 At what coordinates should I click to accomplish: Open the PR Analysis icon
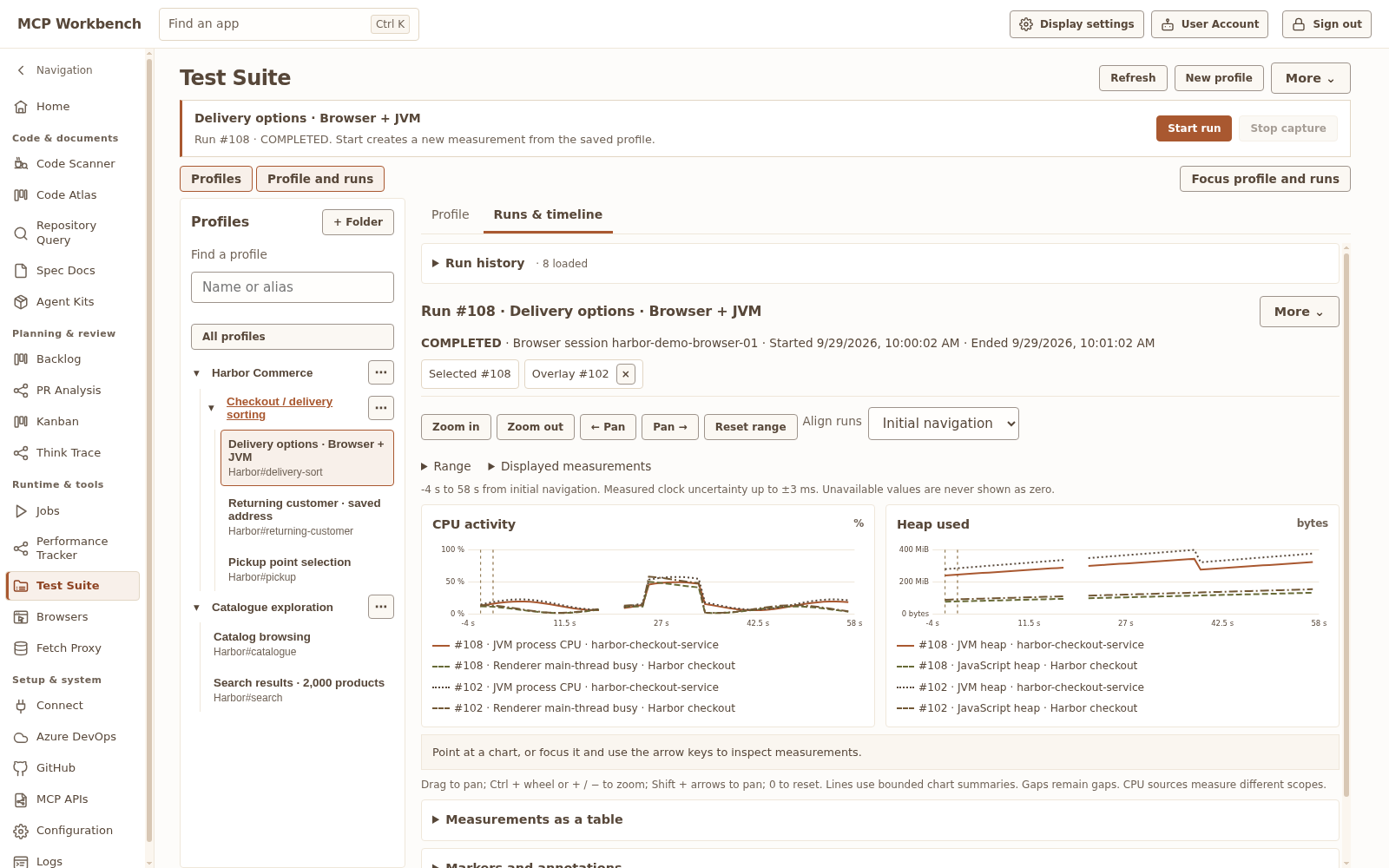click(x=21, y=391)
